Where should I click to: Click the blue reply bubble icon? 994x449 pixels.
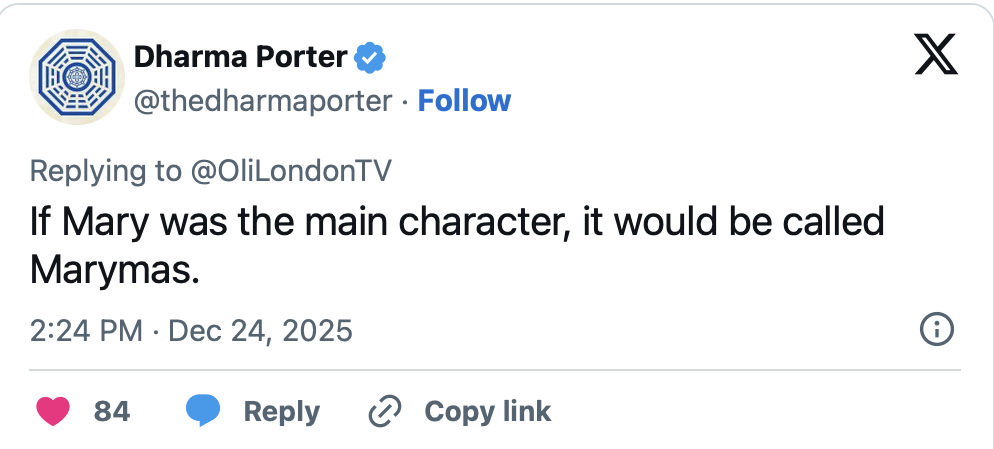203,411
